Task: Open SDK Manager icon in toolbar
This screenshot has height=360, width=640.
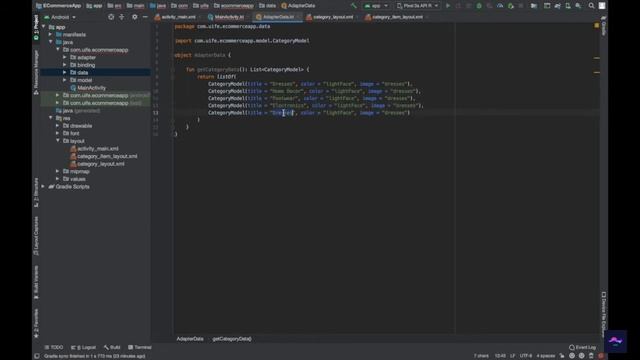Action: tap(578, 6)
